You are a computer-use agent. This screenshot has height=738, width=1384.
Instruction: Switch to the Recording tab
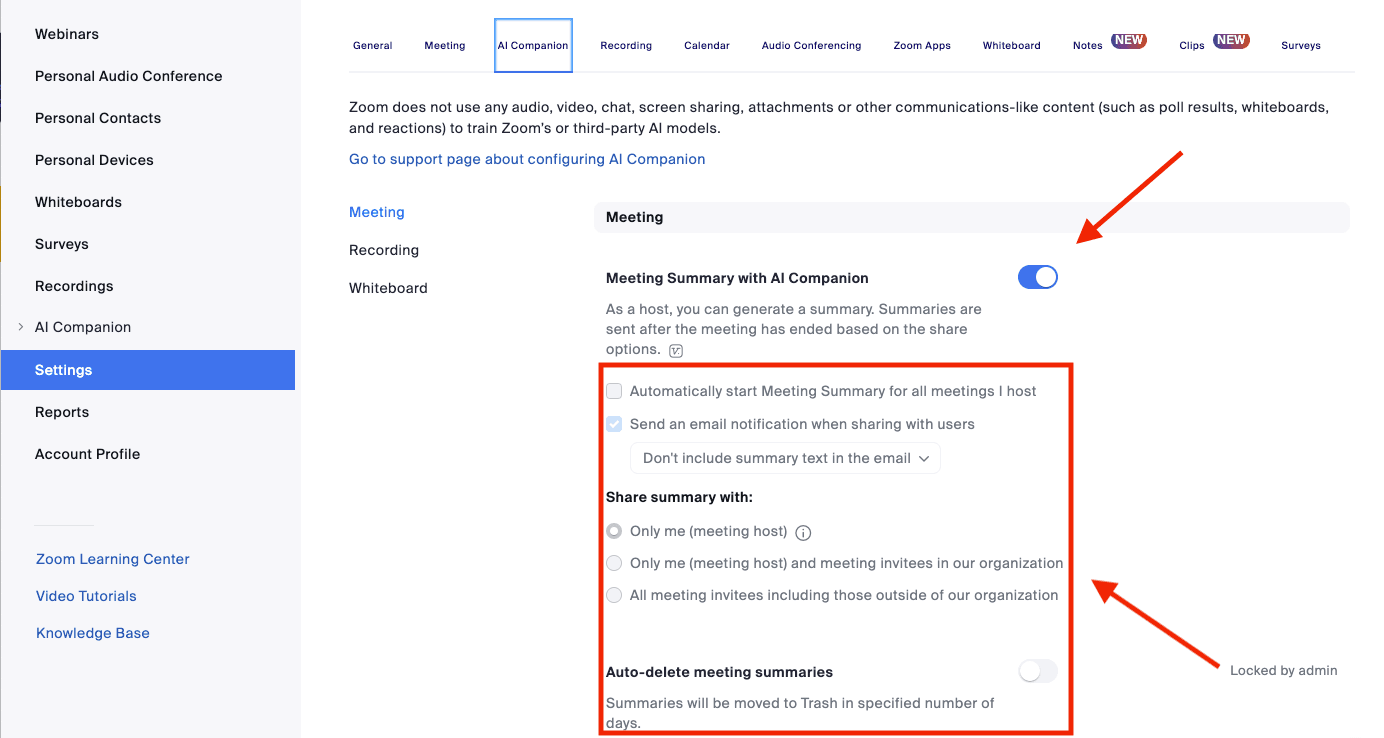[626, 45]
